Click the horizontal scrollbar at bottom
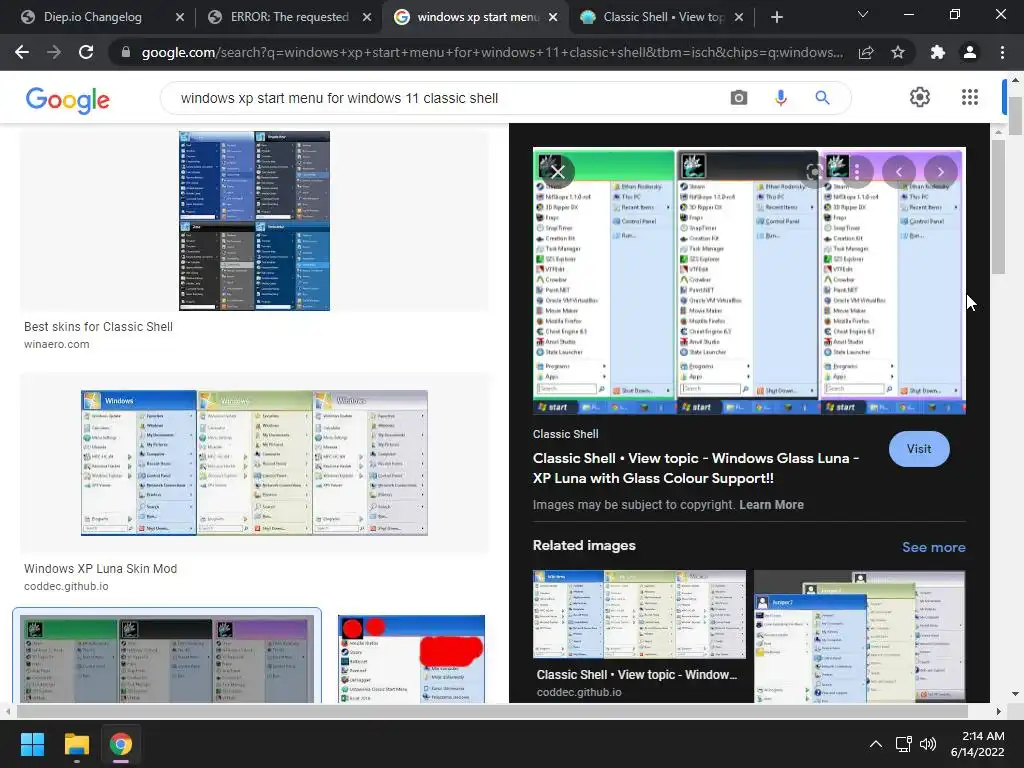1024x768 pixels. (x=492, y=711)
